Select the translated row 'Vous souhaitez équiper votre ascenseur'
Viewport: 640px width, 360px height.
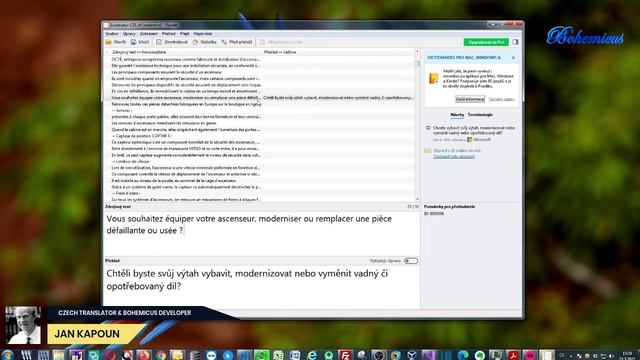click(x=260, y=98)
